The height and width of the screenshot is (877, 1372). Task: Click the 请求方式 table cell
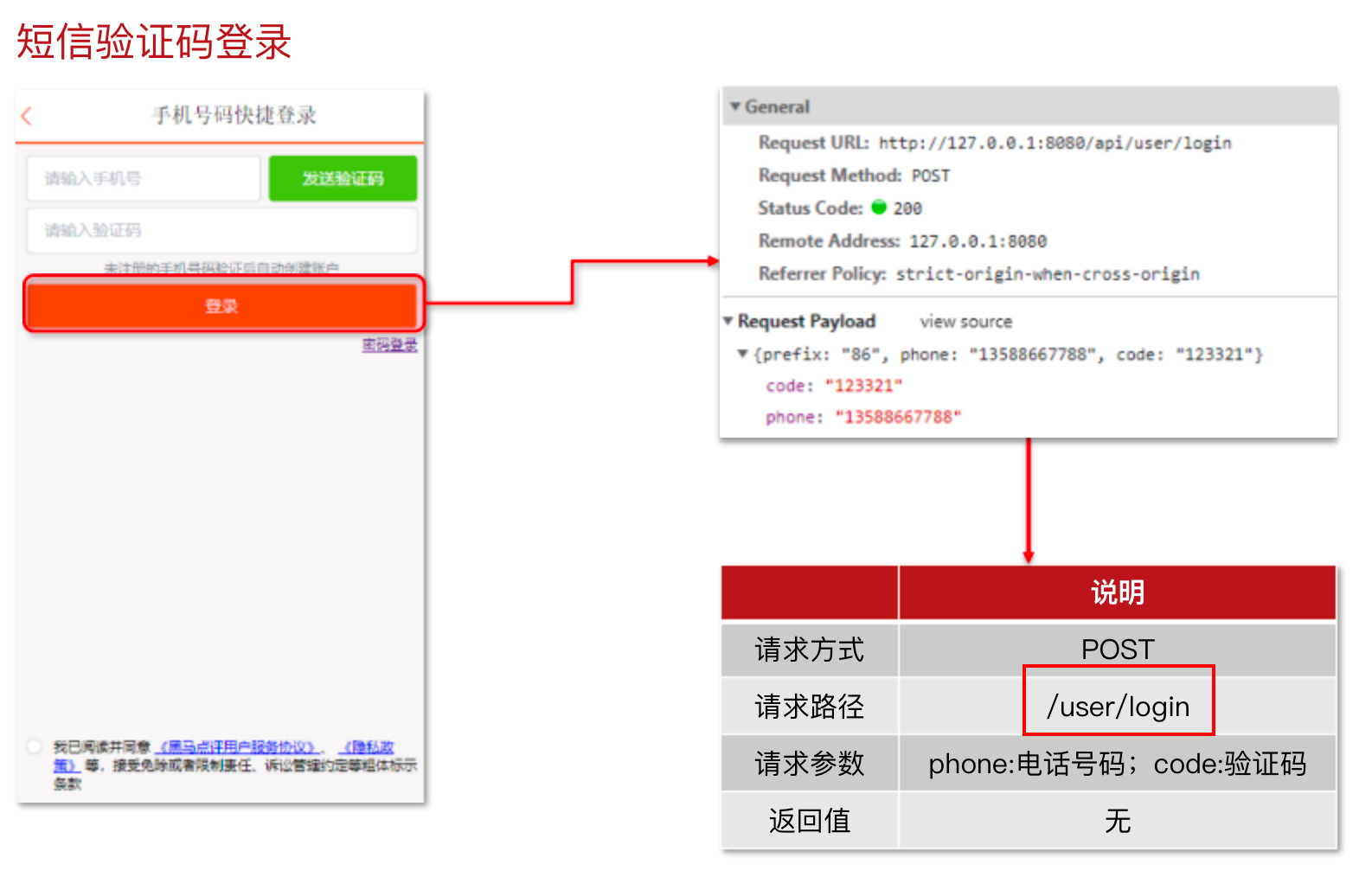coord(810,650)
